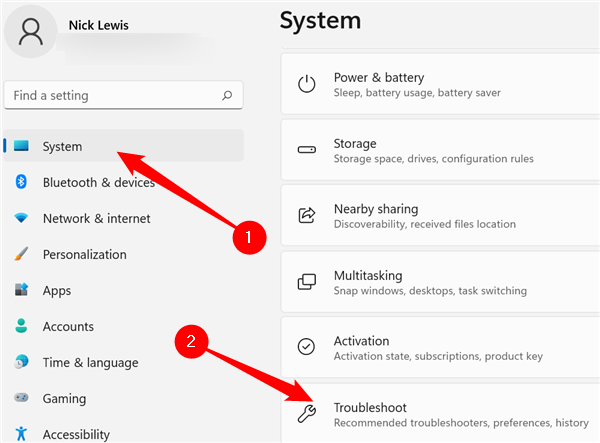The image size is (600, 443).
Task: Open Time & language settings
Action: pos(90,363)
